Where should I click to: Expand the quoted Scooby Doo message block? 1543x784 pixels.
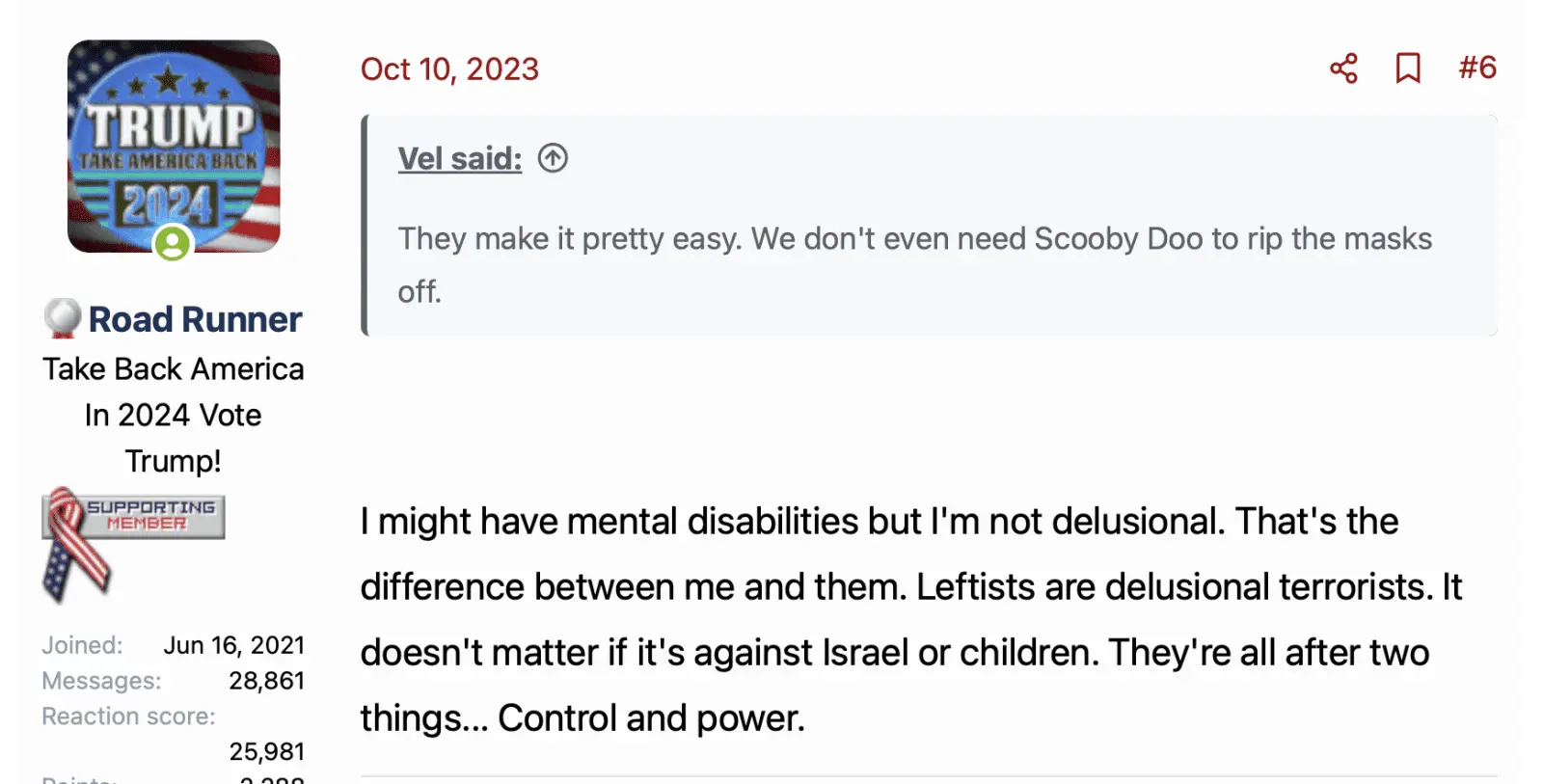(914, 264)
